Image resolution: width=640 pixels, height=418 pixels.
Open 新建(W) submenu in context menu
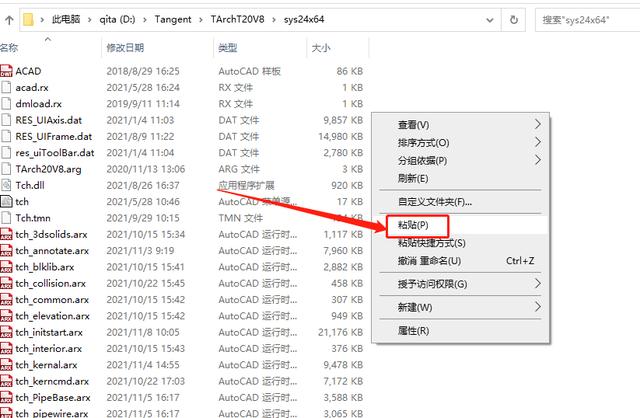(x=460, y=307)
